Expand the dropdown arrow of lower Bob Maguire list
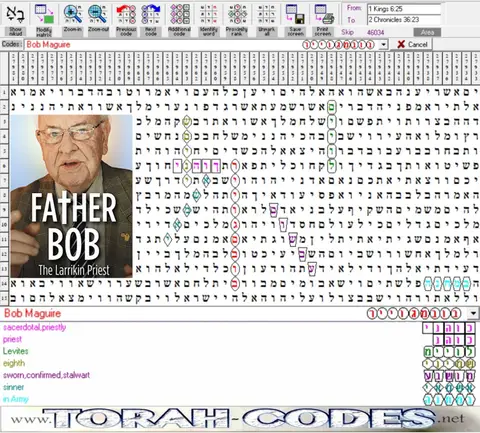The image size is (480, 433). tap(473, 313)
